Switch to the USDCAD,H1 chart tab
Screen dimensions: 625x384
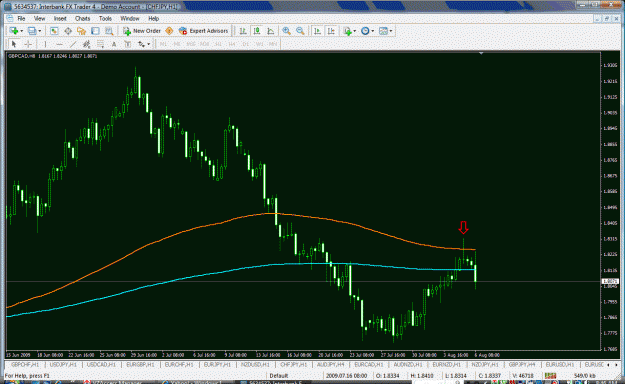pos(101,364)
